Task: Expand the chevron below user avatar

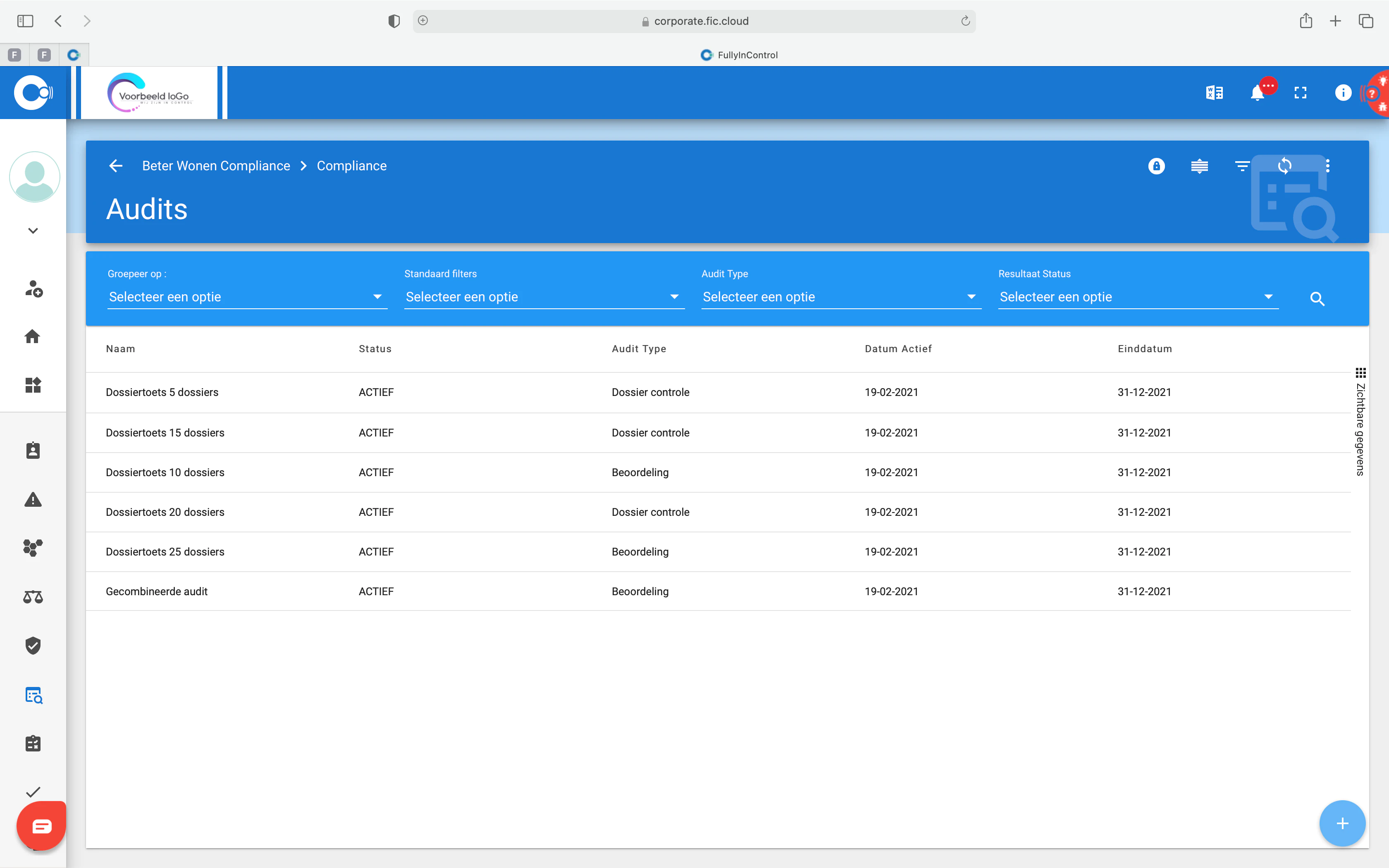Action: coord(33,231)
